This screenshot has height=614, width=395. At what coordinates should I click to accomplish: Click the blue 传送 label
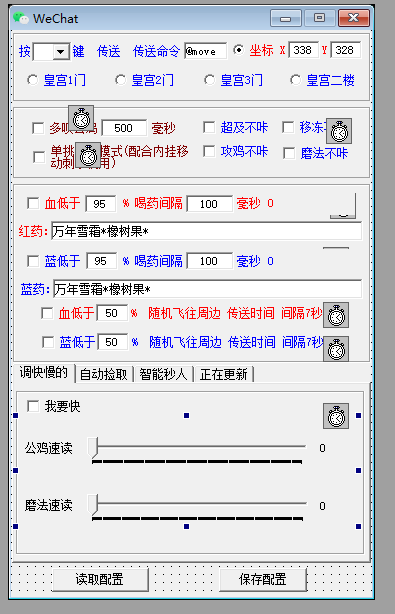[x=108, y=51]
